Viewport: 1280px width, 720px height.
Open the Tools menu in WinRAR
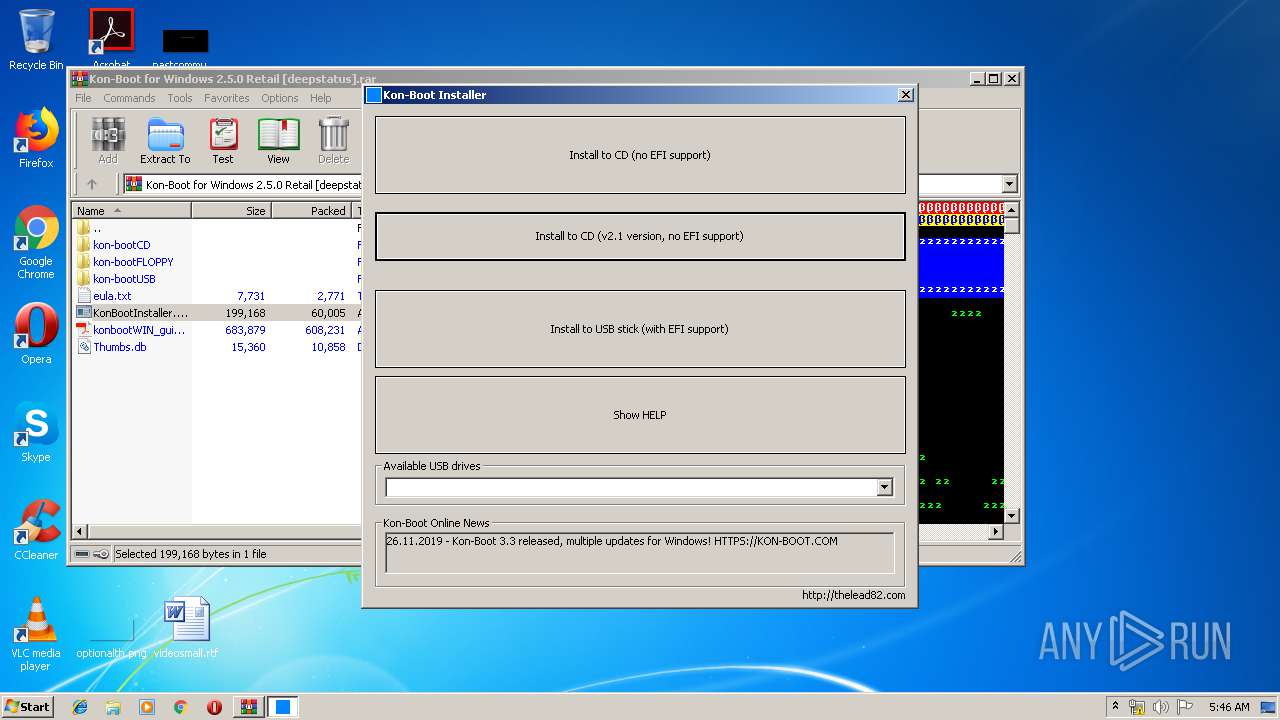180,98
